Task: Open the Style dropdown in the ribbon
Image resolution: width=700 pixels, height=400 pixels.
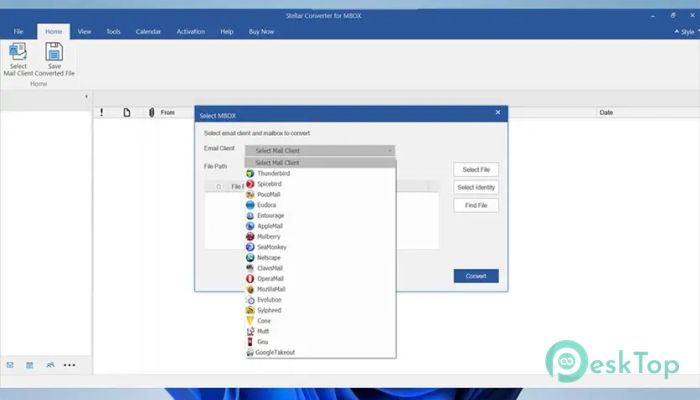Action: (x=687, y=32)
